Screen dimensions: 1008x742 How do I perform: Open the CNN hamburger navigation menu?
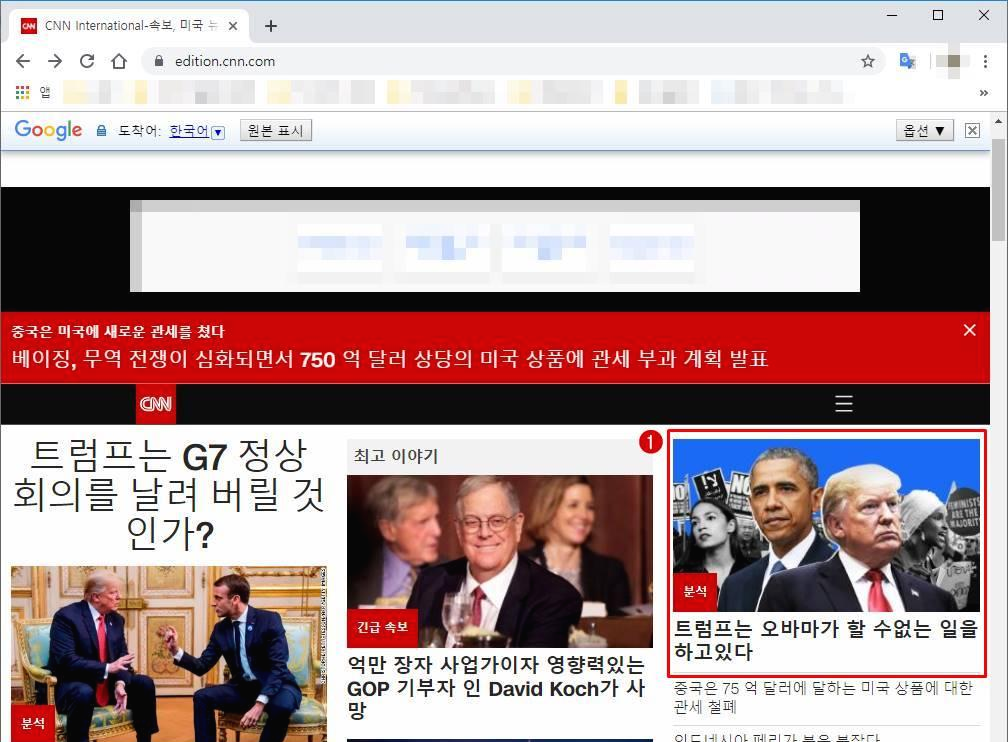tap(843, 404)
